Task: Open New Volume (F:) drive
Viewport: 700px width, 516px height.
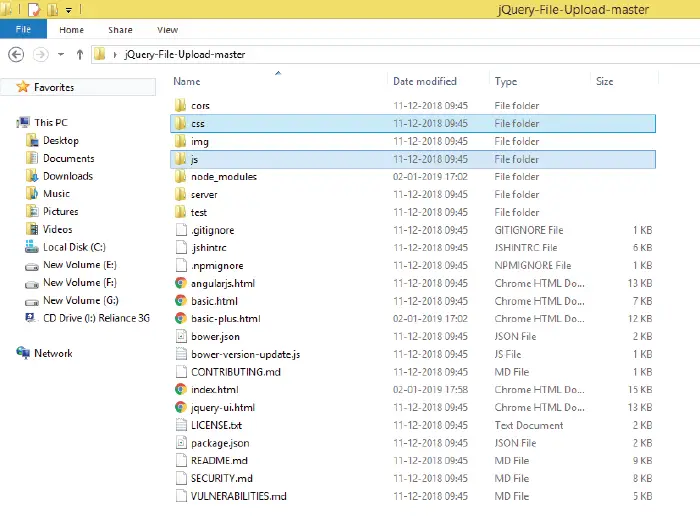Action: coord(80,283)
